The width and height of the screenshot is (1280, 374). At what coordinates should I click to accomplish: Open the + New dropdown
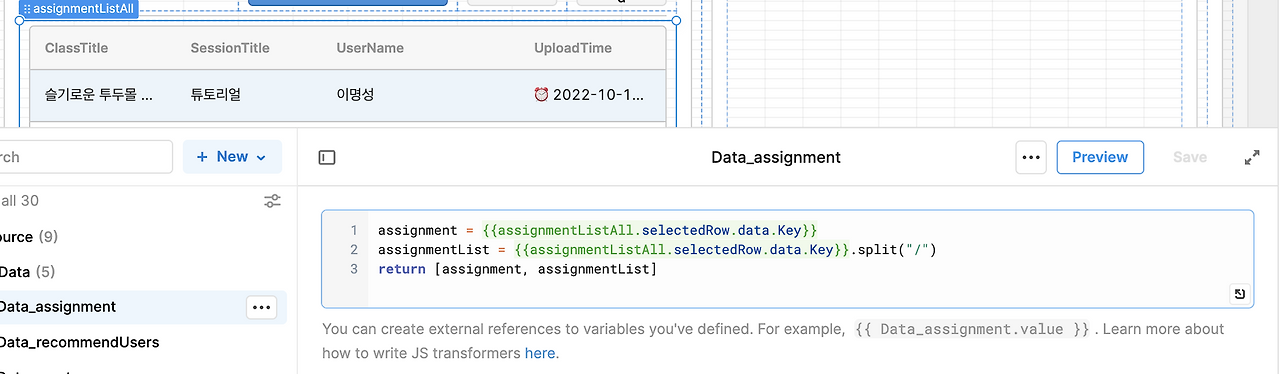point(232,157)
